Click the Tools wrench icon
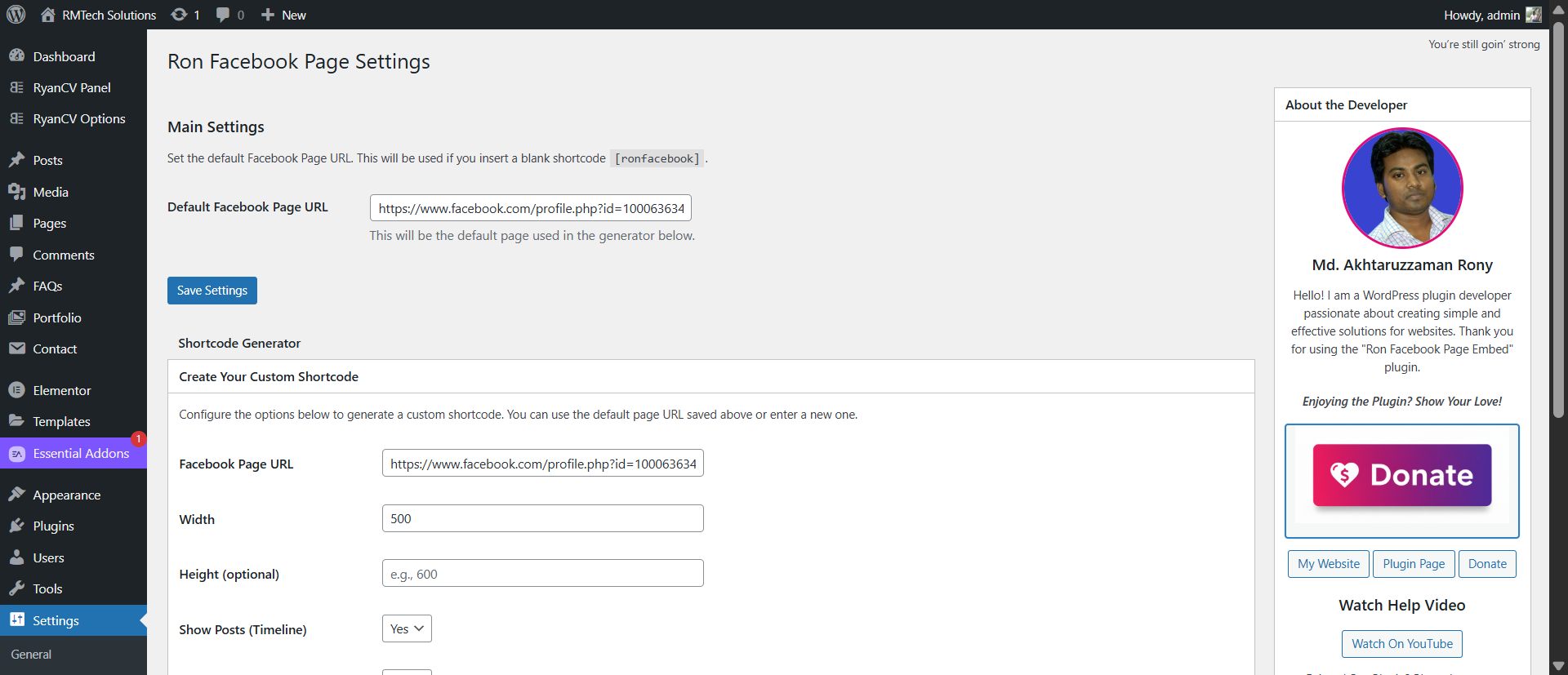Image resolution: width=1568 pixels, height=675 pixels. coord(16,588)
